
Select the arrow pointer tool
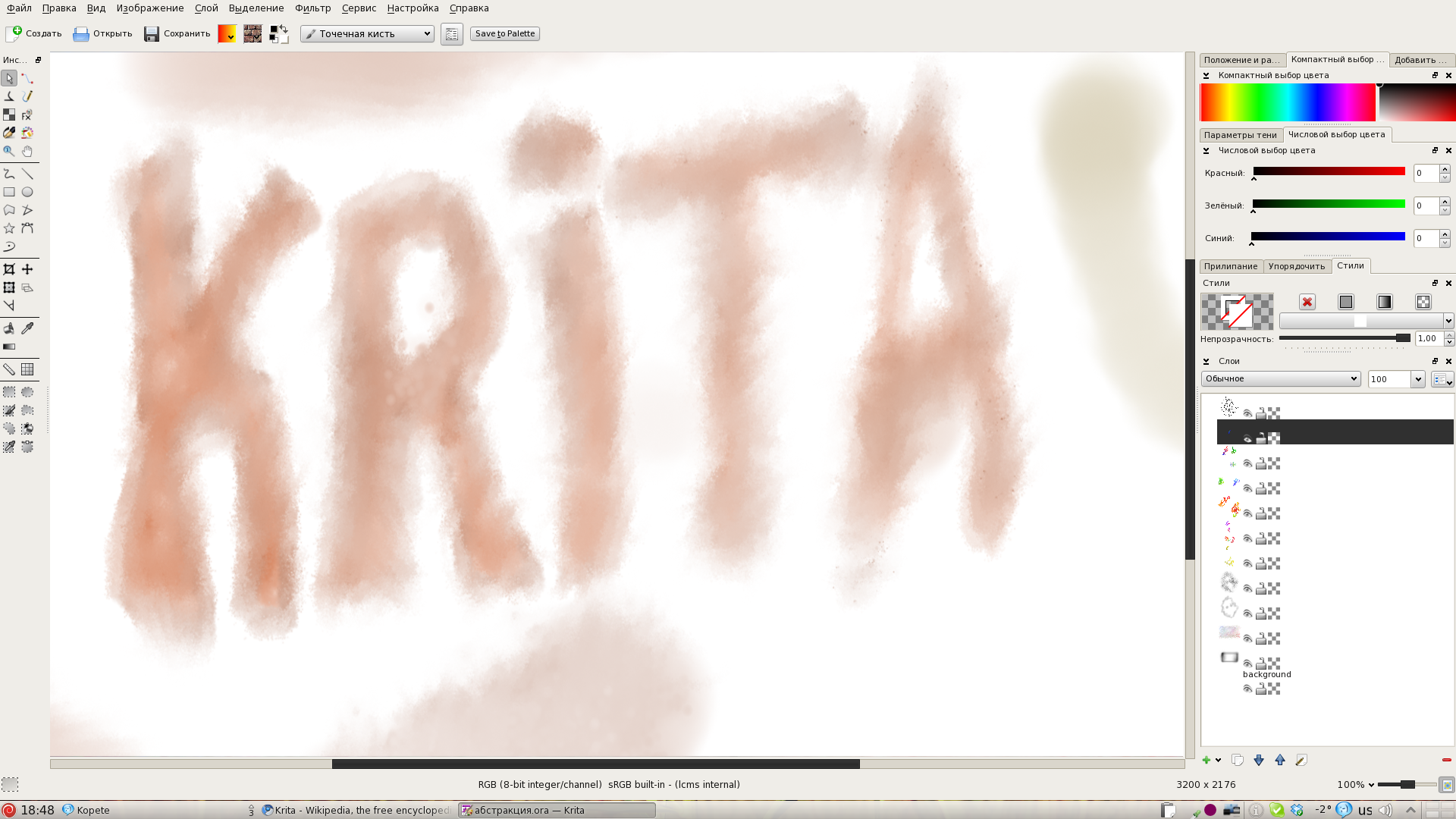coord(9,78)
